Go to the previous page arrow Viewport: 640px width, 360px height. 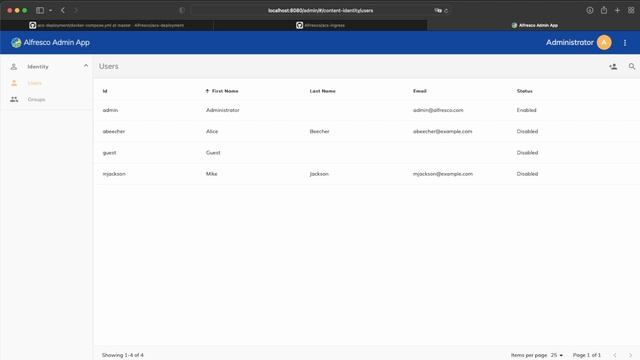615,355
